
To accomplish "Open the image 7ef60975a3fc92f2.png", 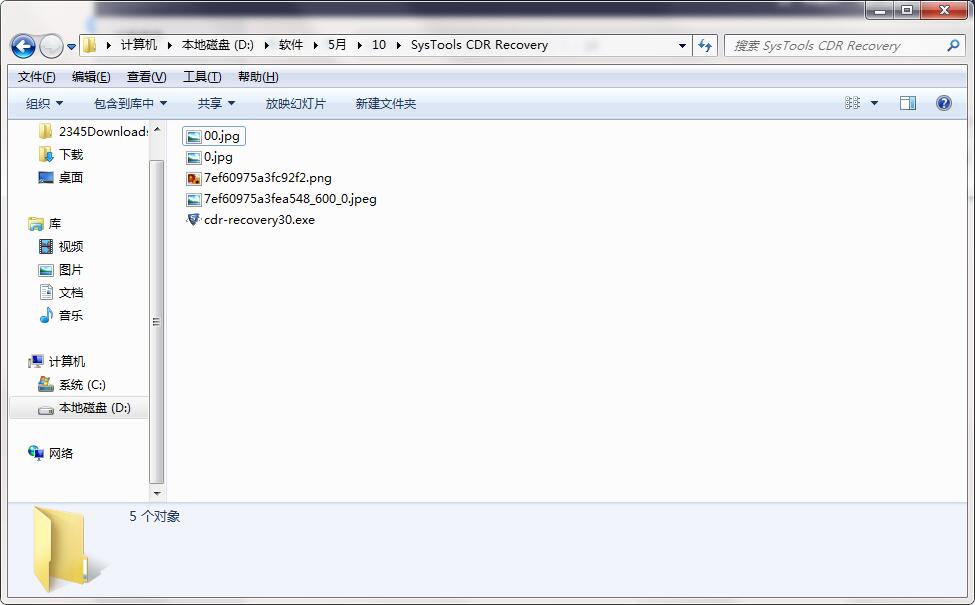I will (x=258, y=178).
